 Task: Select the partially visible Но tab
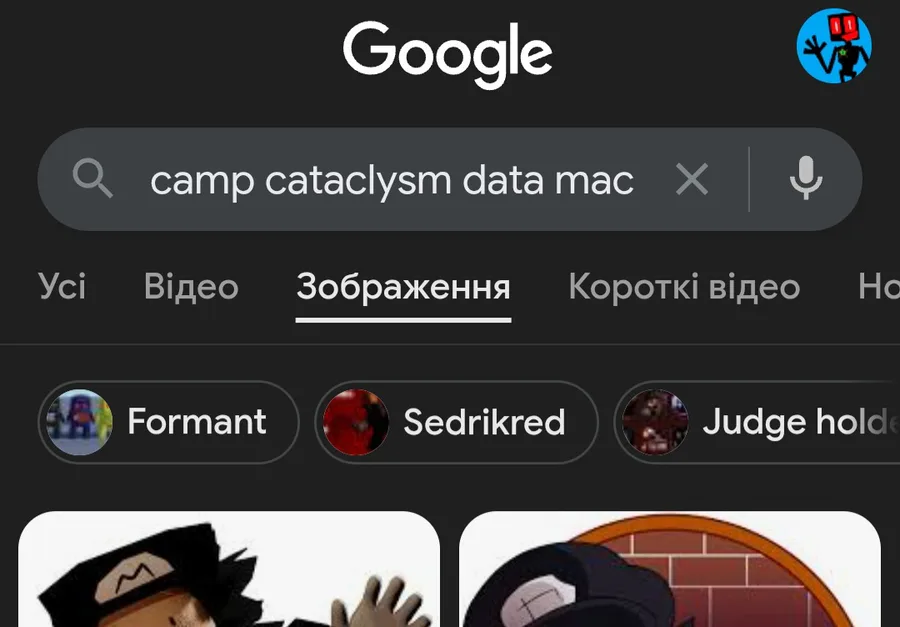tap(879, 287)
